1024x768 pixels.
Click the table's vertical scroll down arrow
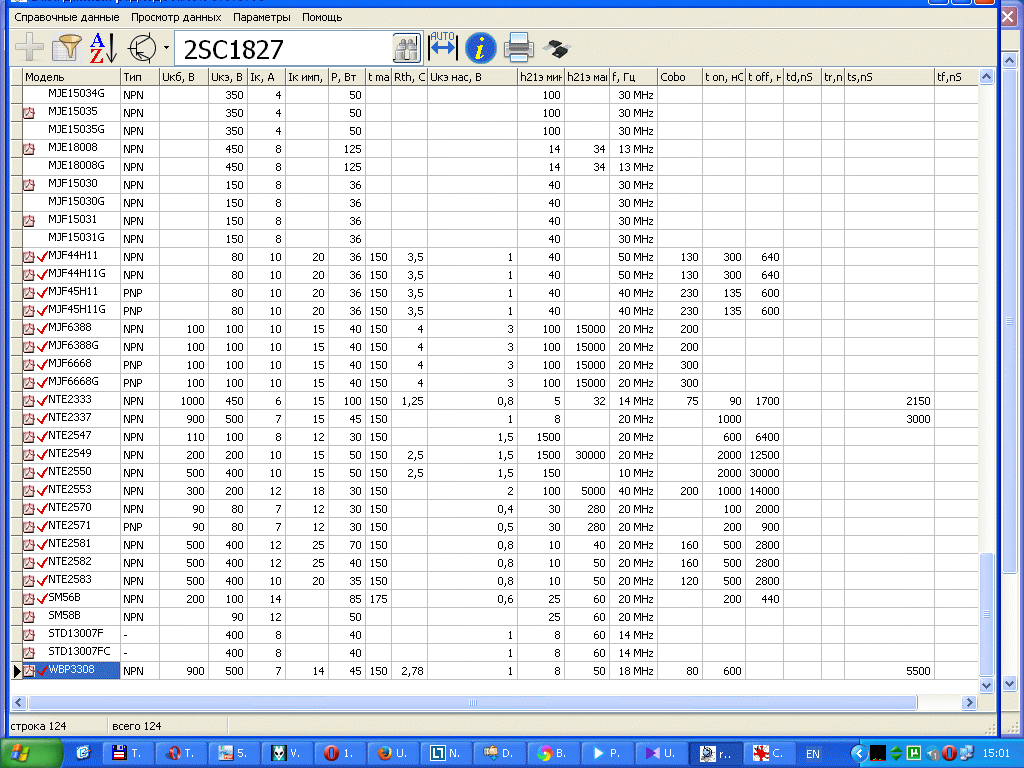click(986, 685)
